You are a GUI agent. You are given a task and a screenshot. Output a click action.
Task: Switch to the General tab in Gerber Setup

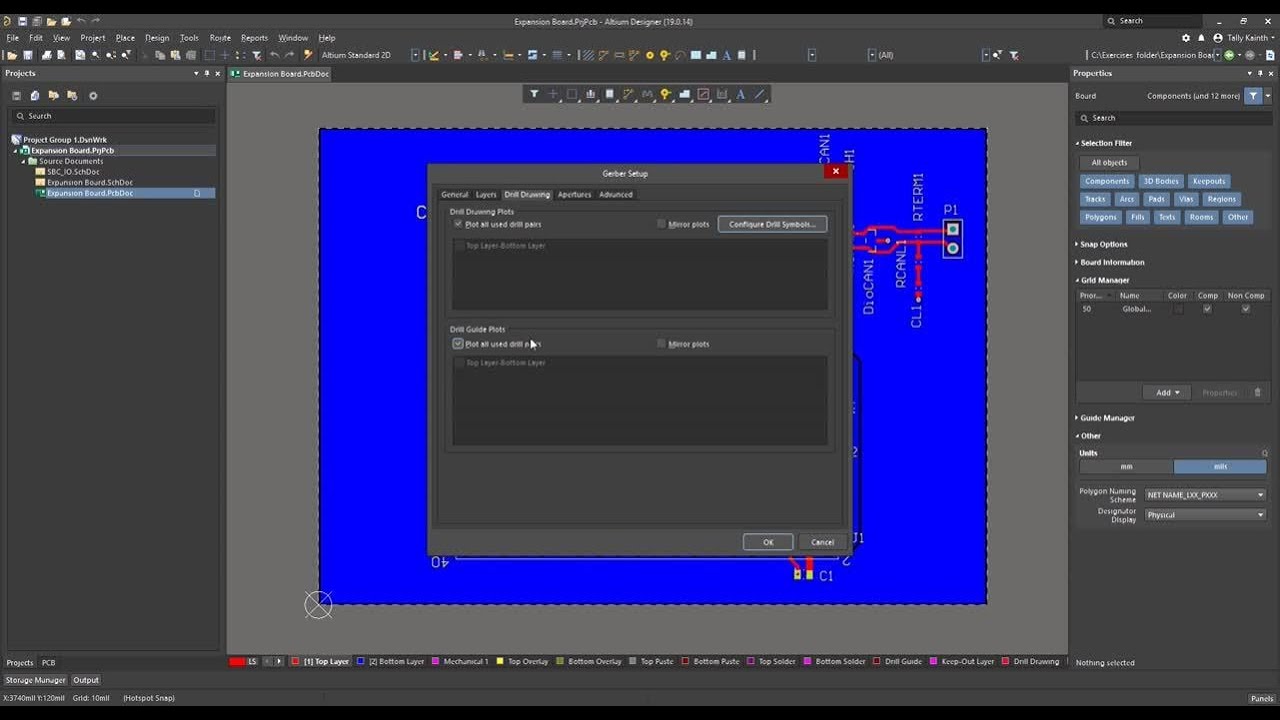click(454, 194)
